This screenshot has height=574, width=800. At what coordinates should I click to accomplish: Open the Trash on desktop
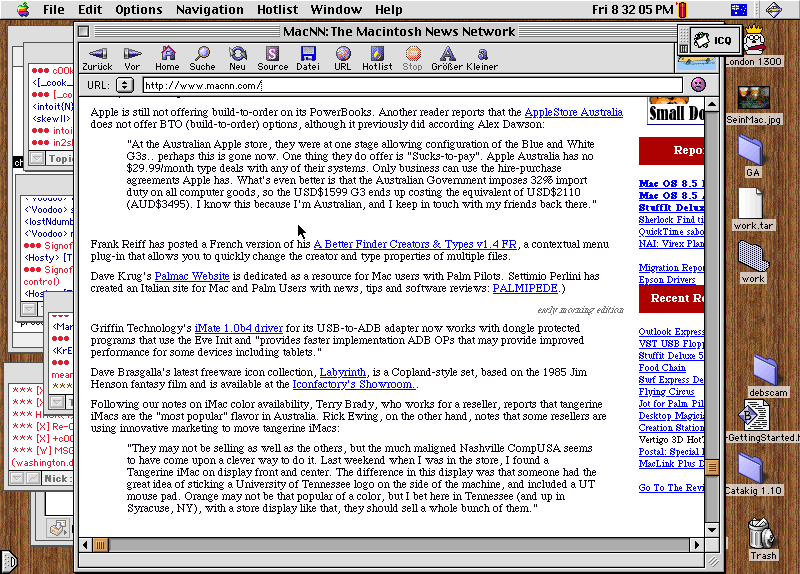point(763,538)
